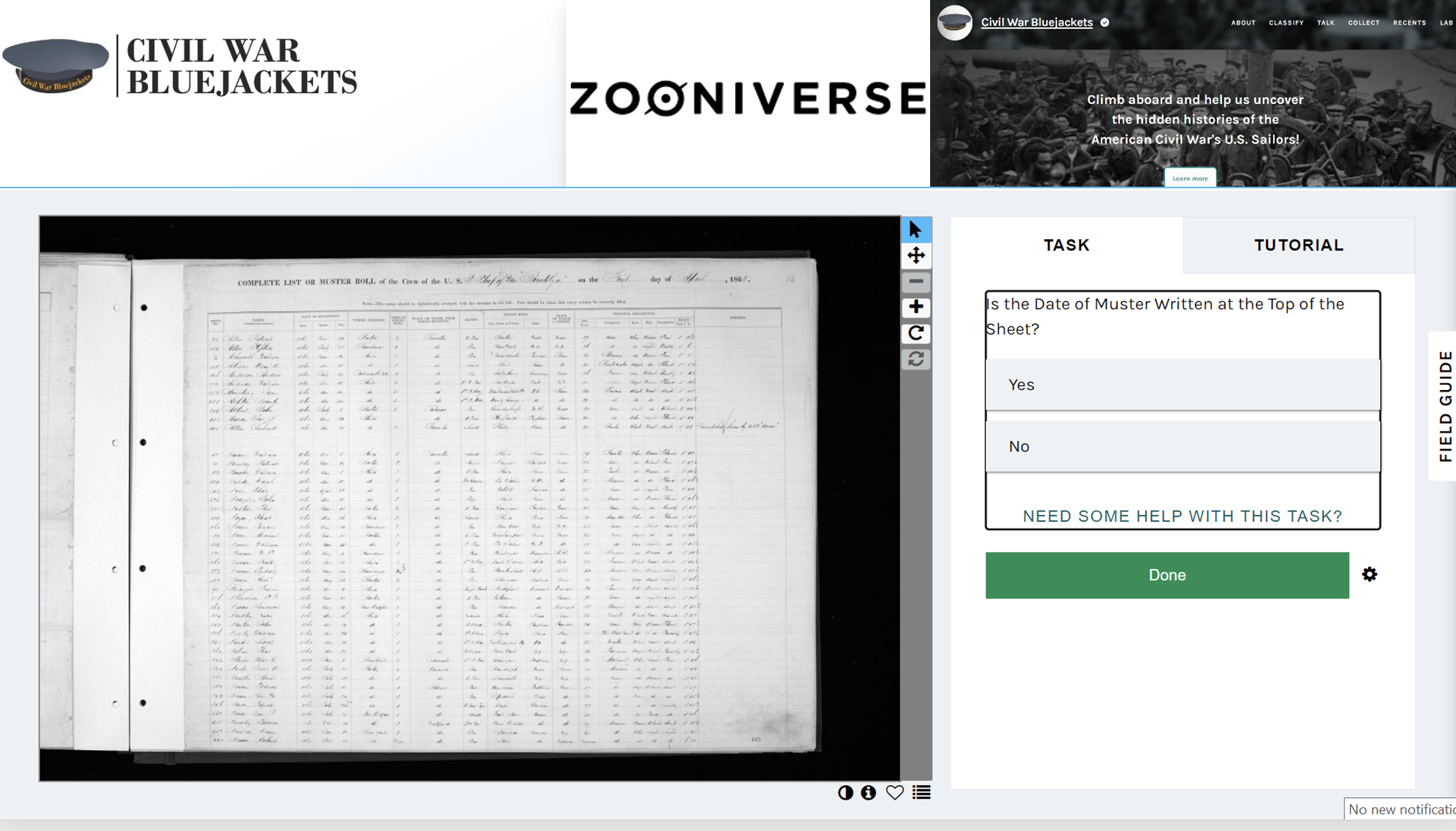Open the CLASSIFY menu item

pos(1286,23)
